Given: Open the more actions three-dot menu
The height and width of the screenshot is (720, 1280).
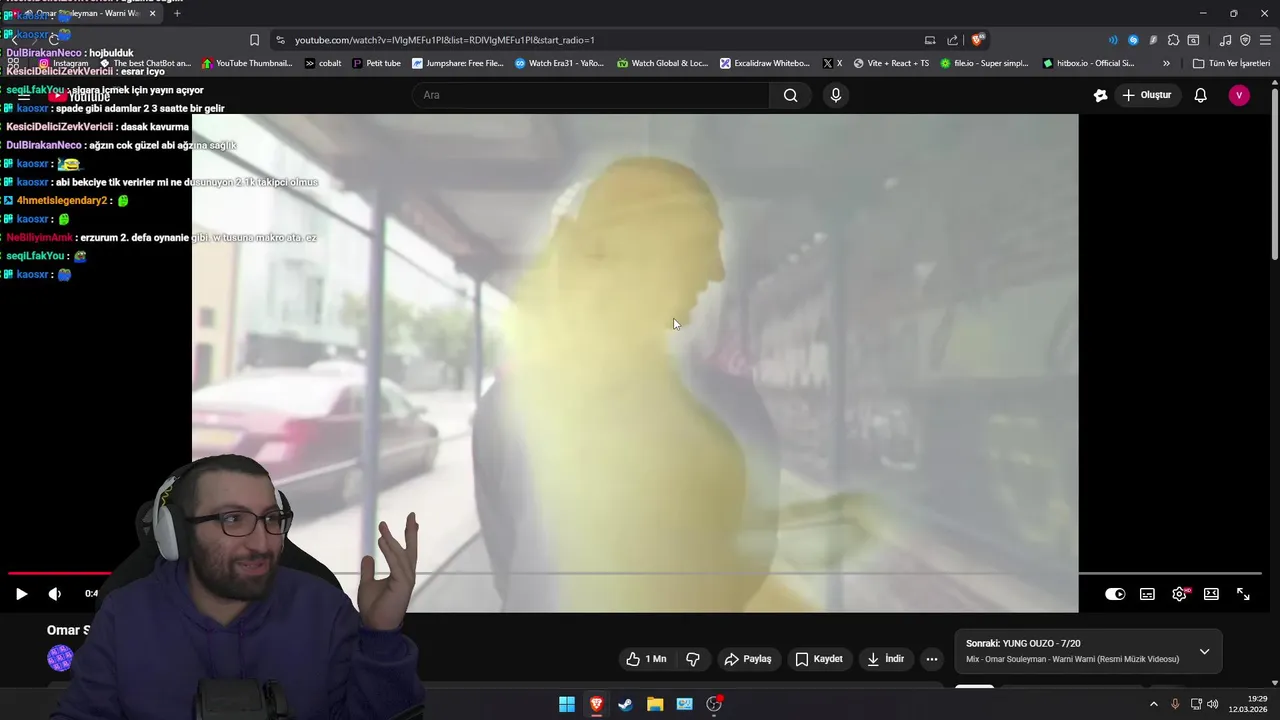Looking at the screenshot, I should [x=932, y=659].
